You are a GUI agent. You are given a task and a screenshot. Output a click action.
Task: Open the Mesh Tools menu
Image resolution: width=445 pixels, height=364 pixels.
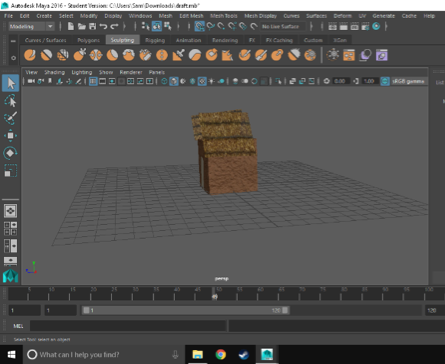[223, 16]
